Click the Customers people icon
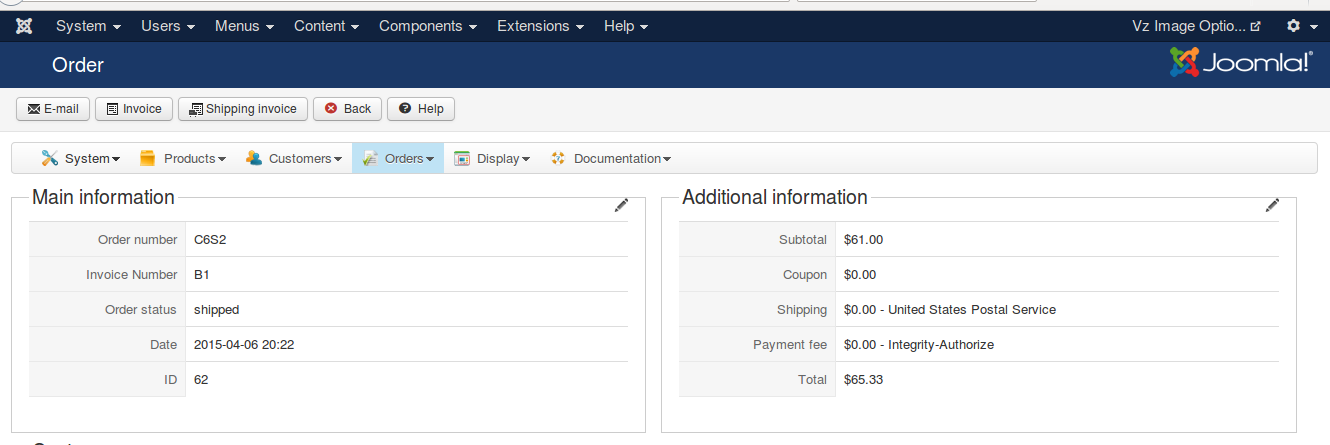 click(254, 158)
